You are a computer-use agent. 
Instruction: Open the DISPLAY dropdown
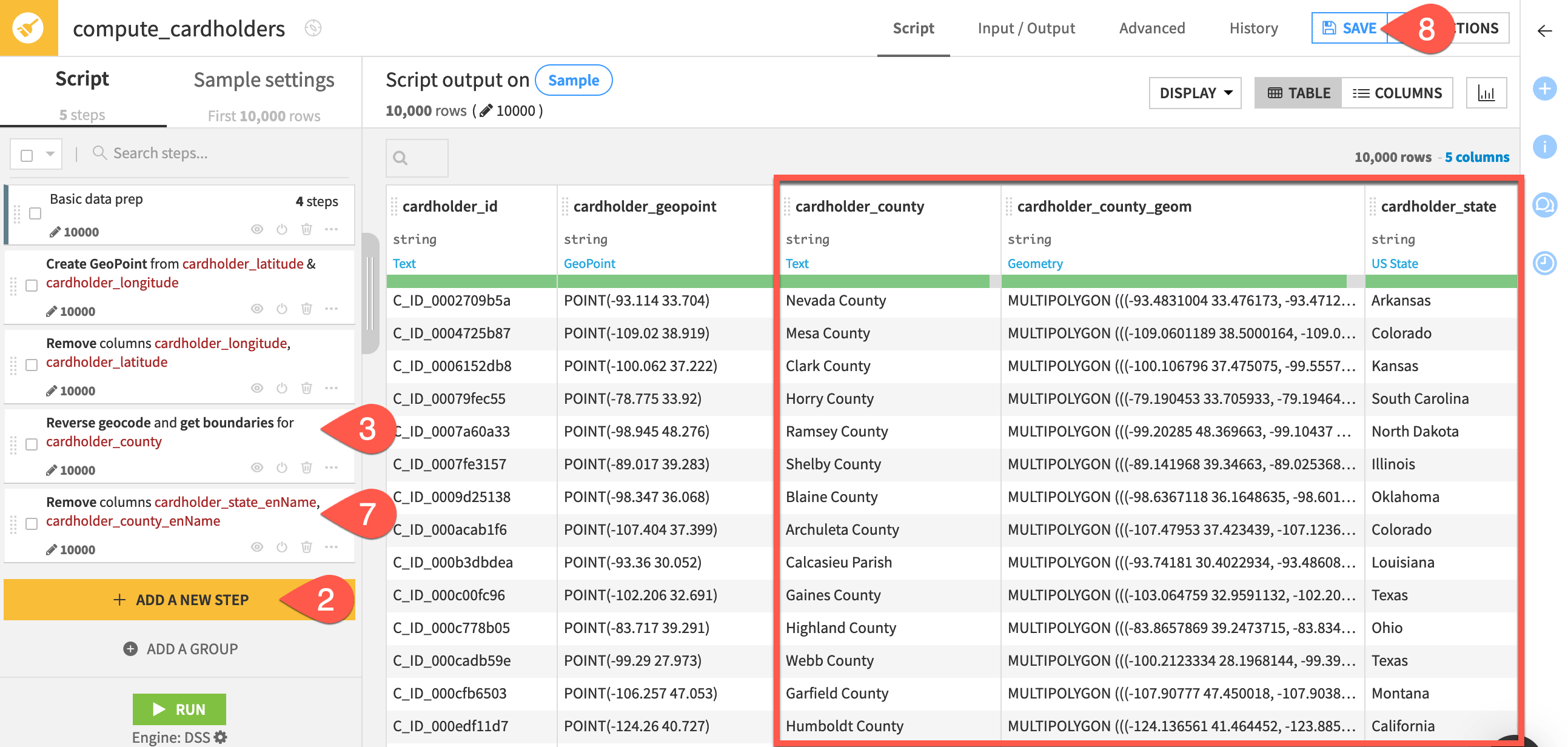(x=1194, y=93)
